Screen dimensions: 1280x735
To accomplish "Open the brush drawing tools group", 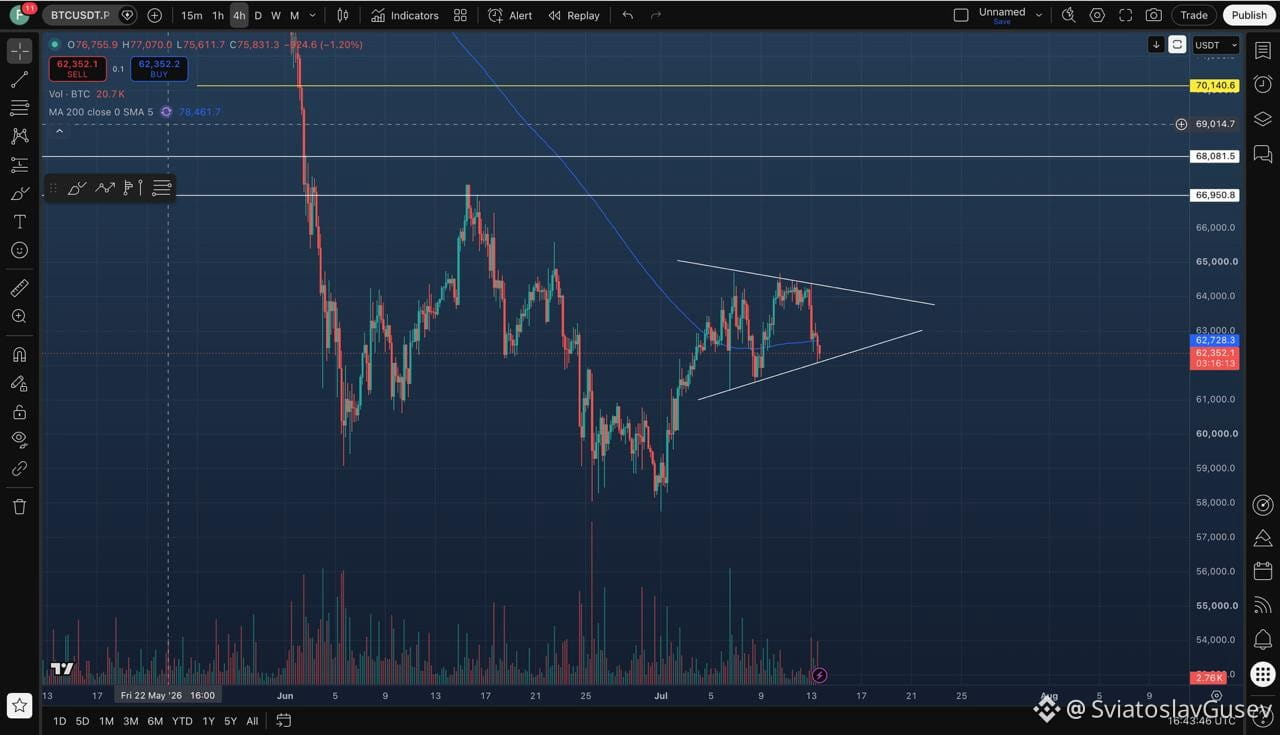I will click(x=19, y=193).
